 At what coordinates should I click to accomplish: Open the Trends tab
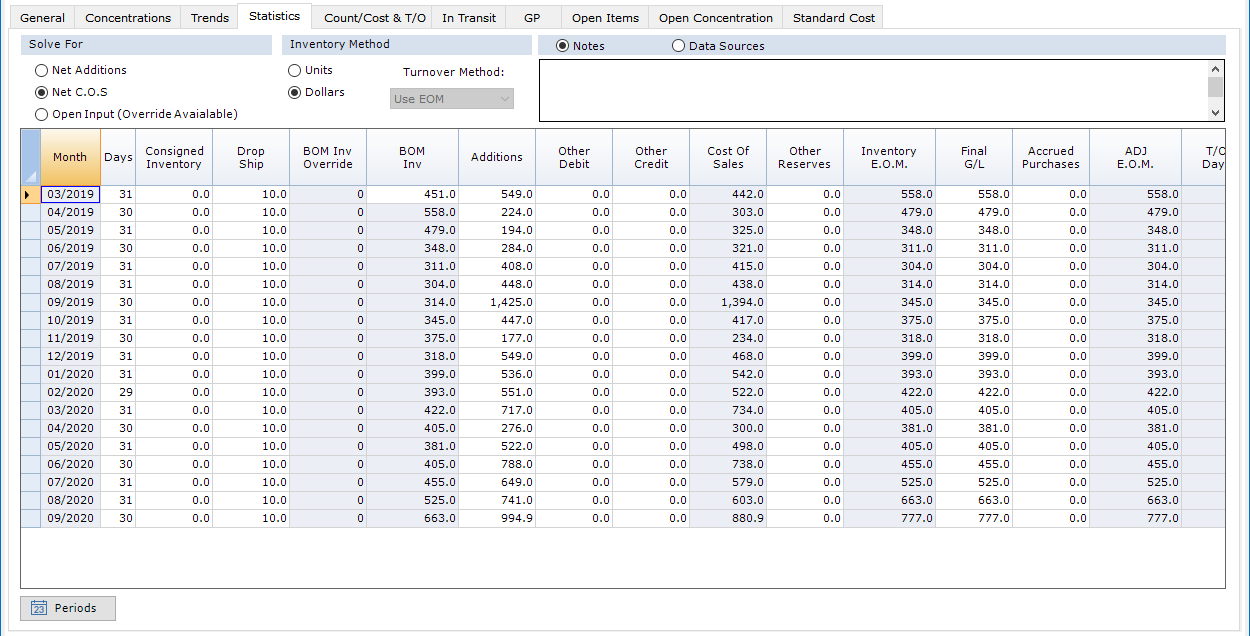pyautogui.click(x=209, y=17)
